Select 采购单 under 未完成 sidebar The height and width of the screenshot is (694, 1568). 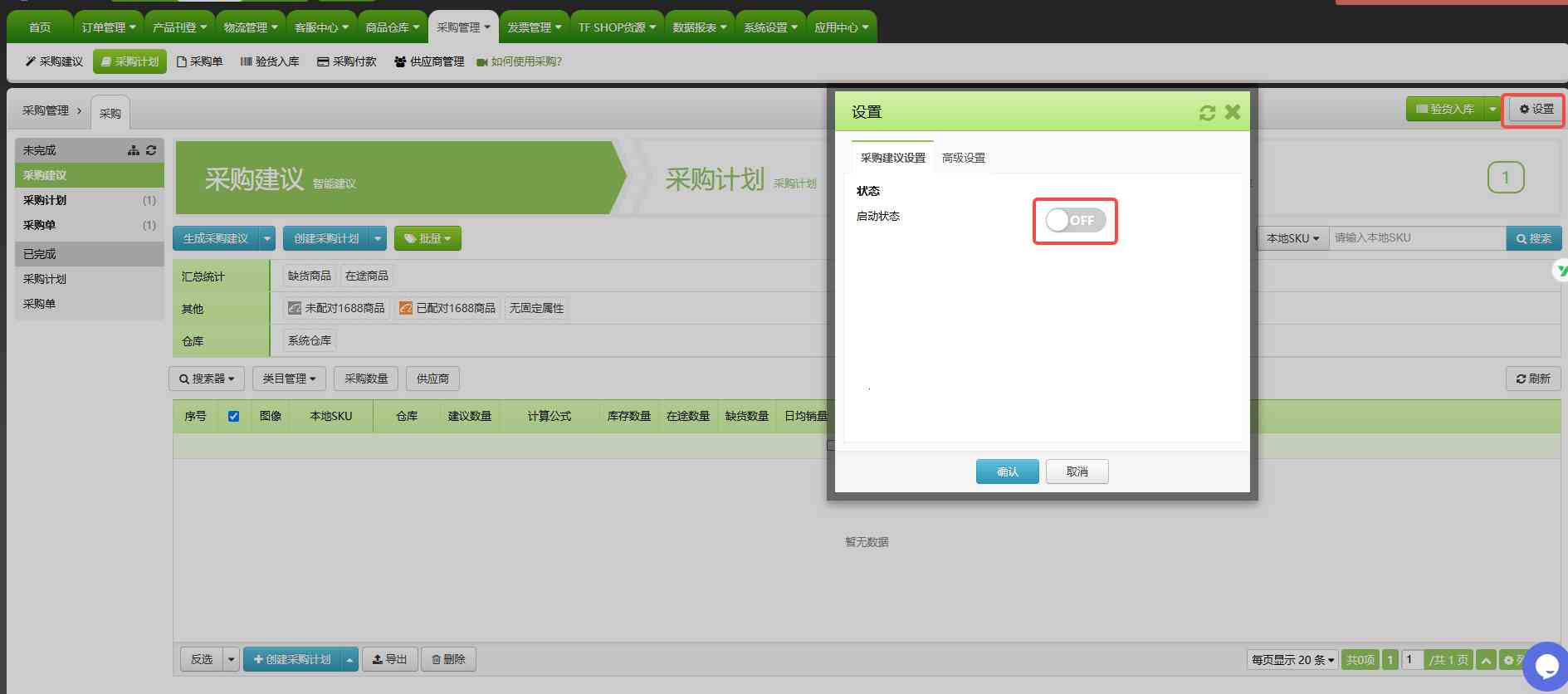point(90,225)
